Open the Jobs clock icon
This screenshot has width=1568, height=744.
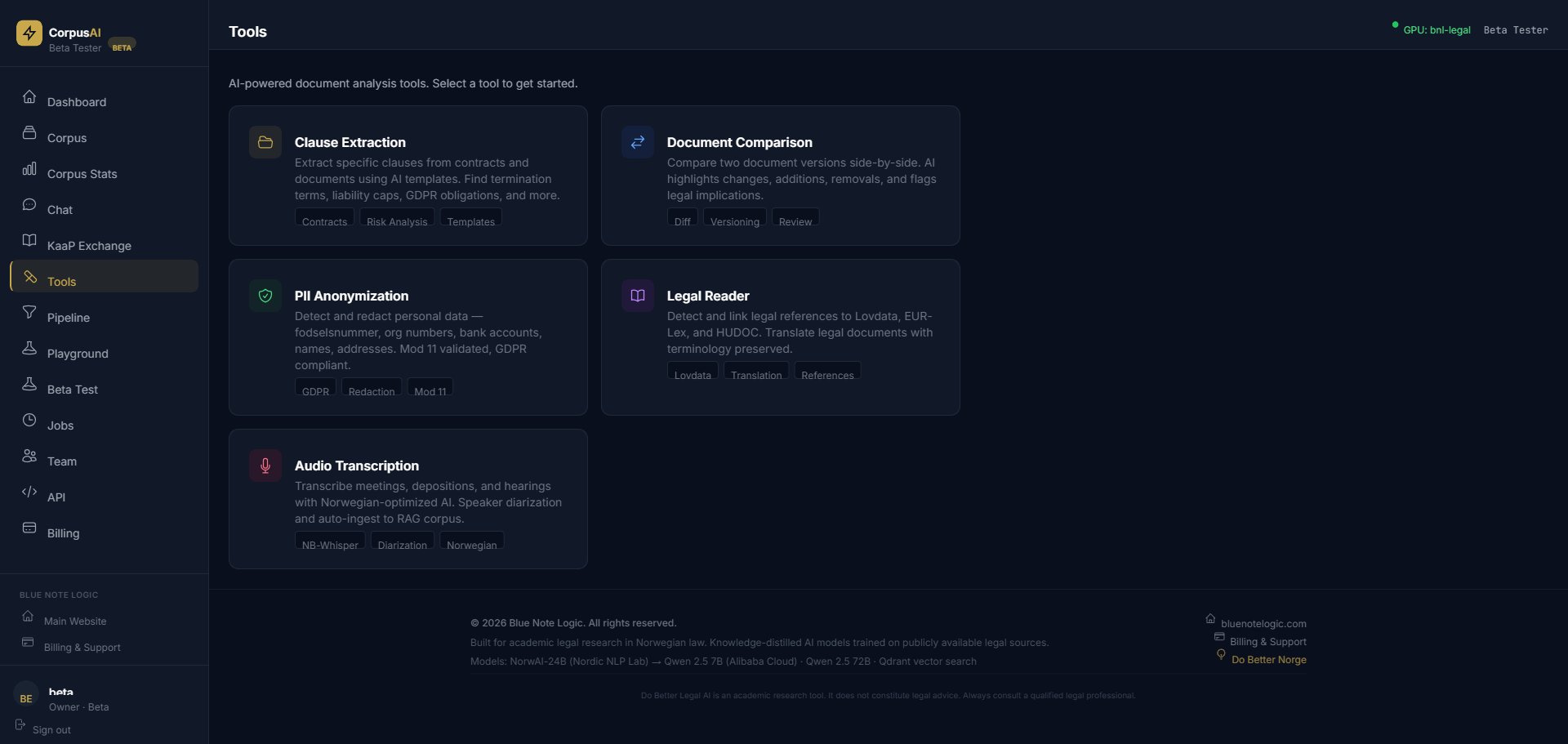(x=29, y=420)
